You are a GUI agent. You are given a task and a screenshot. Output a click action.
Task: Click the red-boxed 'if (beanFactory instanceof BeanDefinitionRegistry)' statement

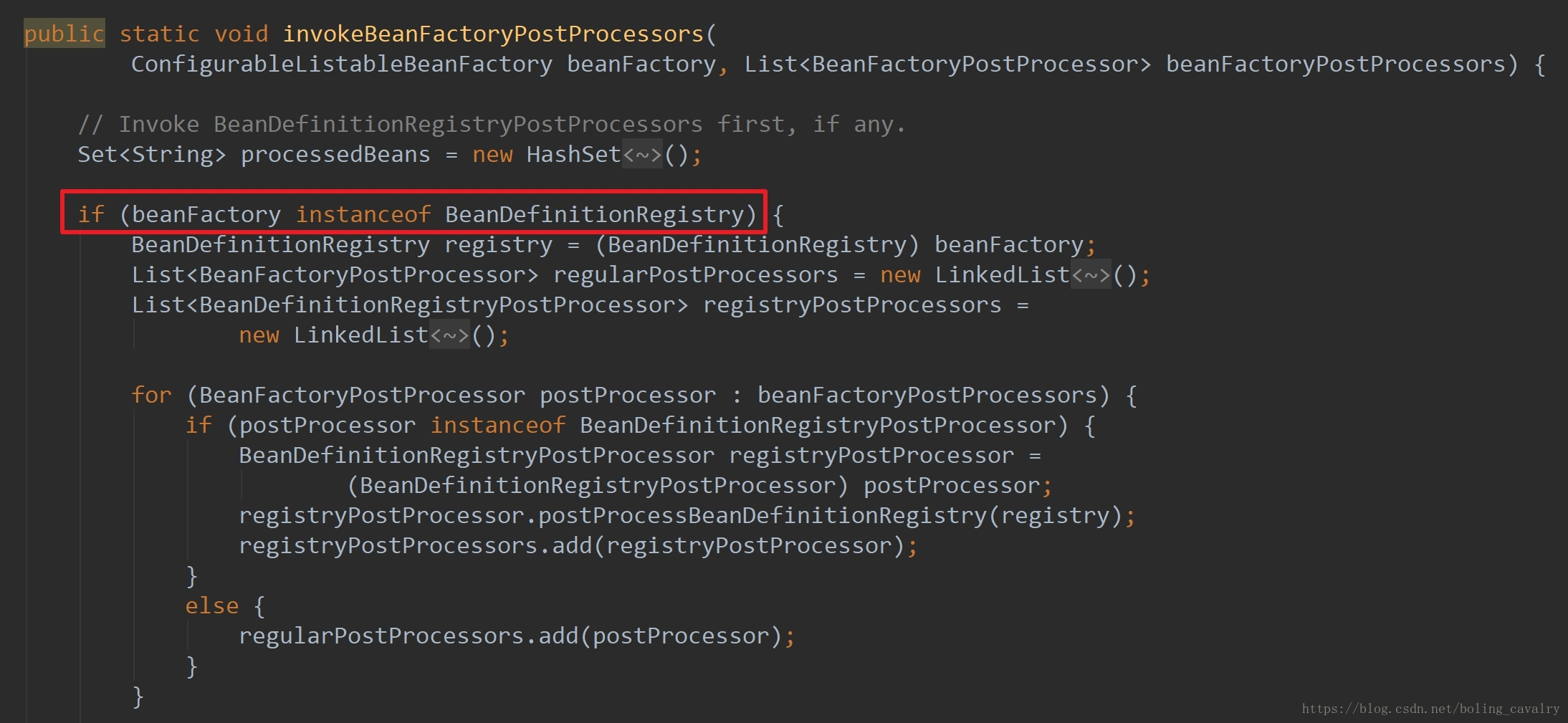click(414, 214)
